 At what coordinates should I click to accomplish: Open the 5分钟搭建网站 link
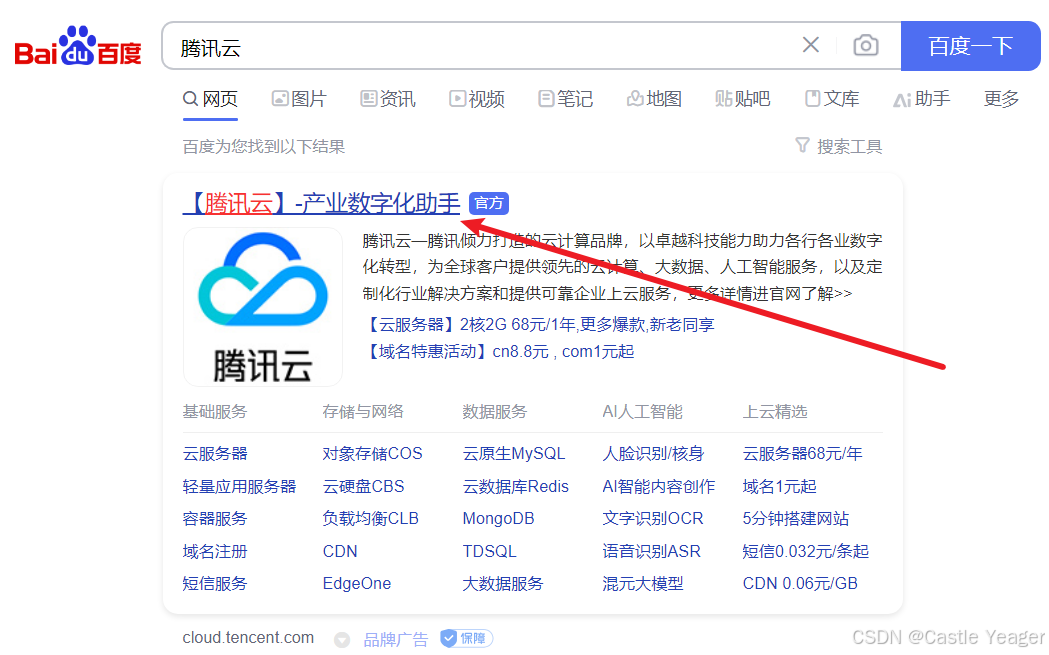click(x=796, y=519)
